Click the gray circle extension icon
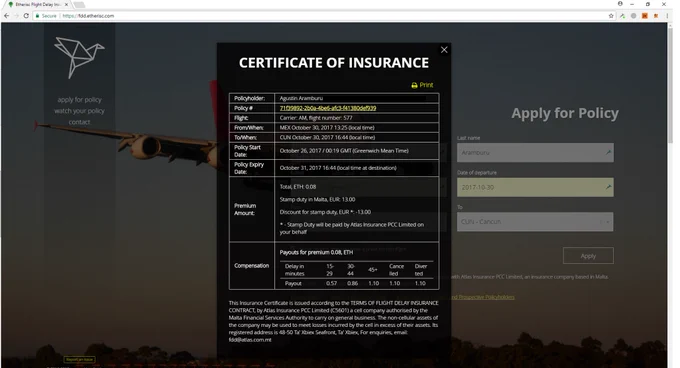The height and width of the screenshot is (368, 680). pos(634,16)
